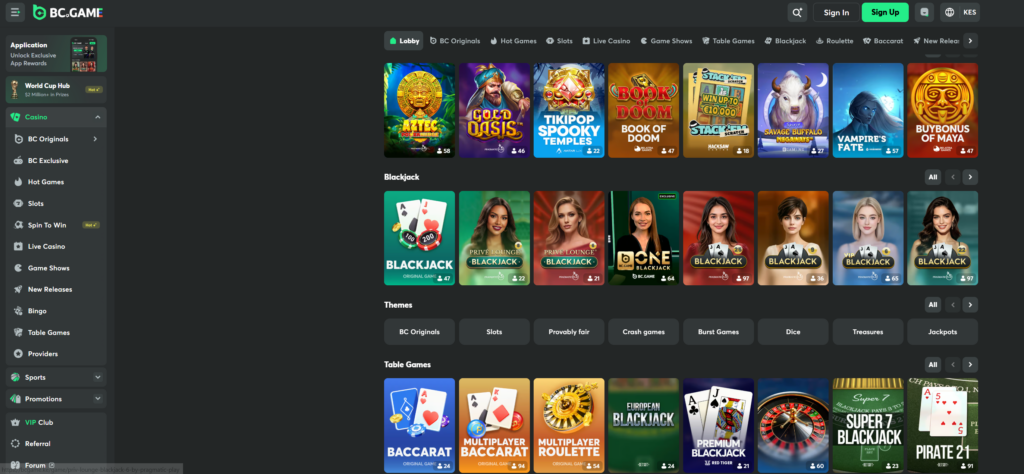Switch to BC Originals top tab
This screenshot has height=474, width=1024.
[455, 40]
